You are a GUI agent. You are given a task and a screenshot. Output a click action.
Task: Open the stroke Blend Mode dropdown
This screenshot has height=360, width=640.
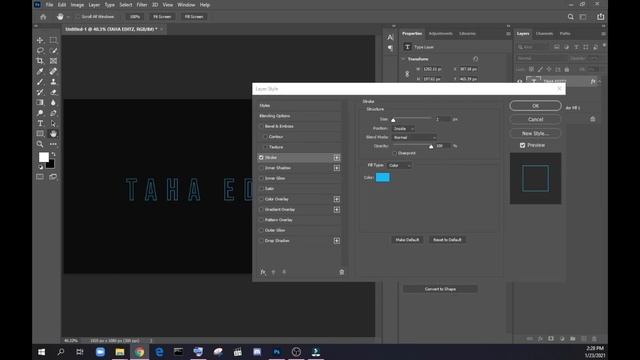click(x=414, y=138)
